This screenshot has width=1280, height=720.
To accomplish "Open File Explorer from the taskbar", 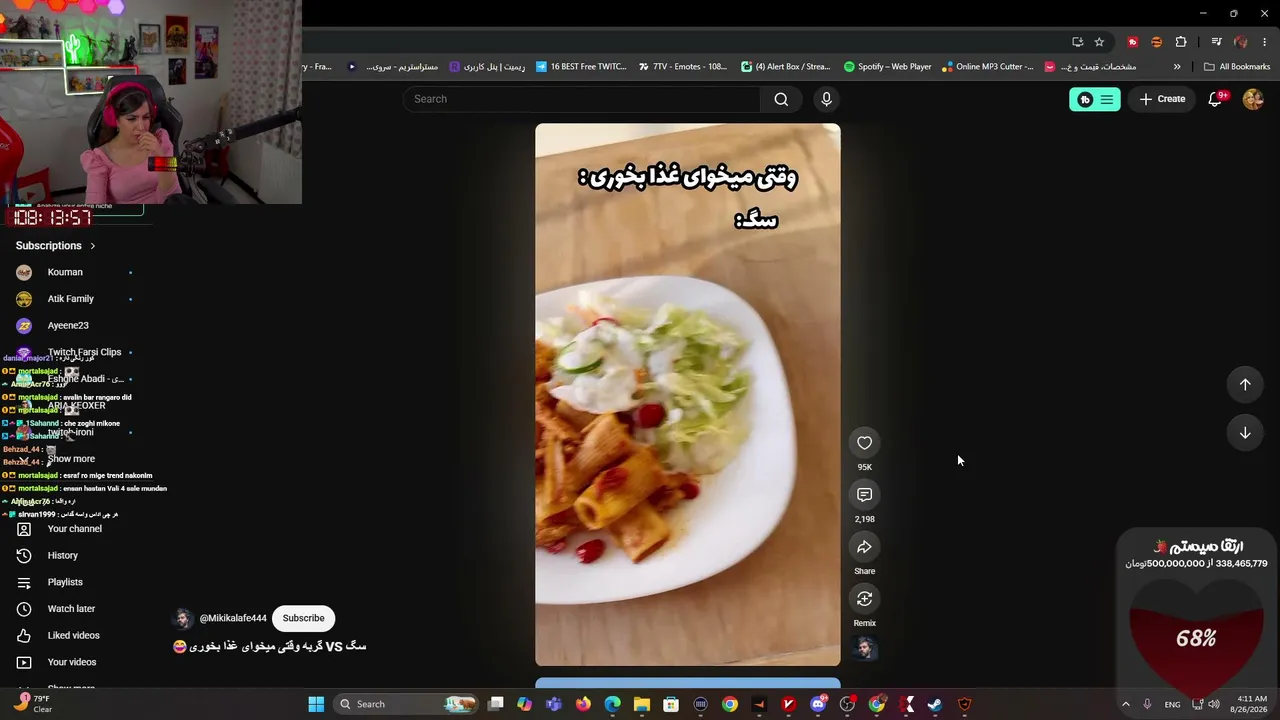I will pyautogui.click(x=641, y=704).
